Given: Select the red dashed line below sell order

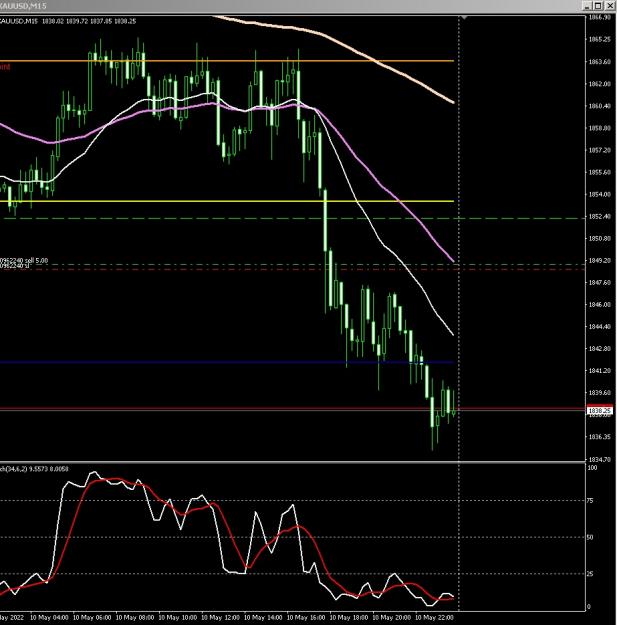Looking at the screenshot, I should 293,269.
